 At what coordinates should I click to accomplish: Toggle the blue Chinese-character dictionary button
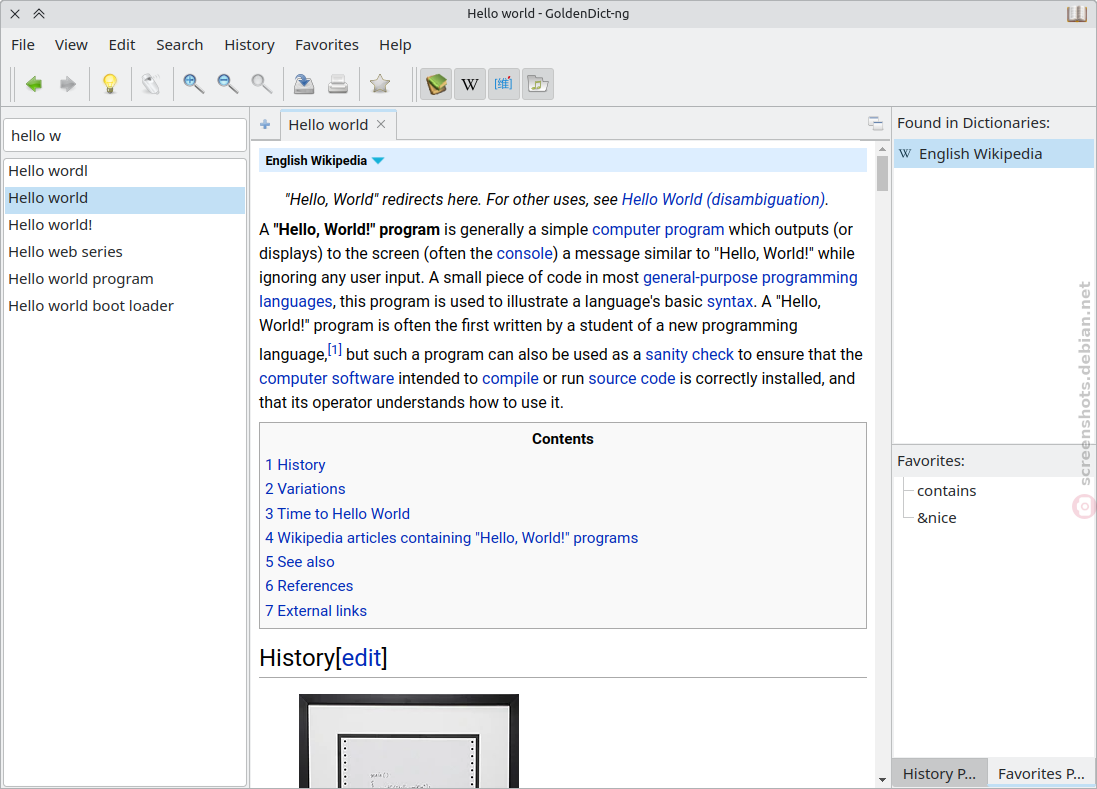(x=504, y=84)
